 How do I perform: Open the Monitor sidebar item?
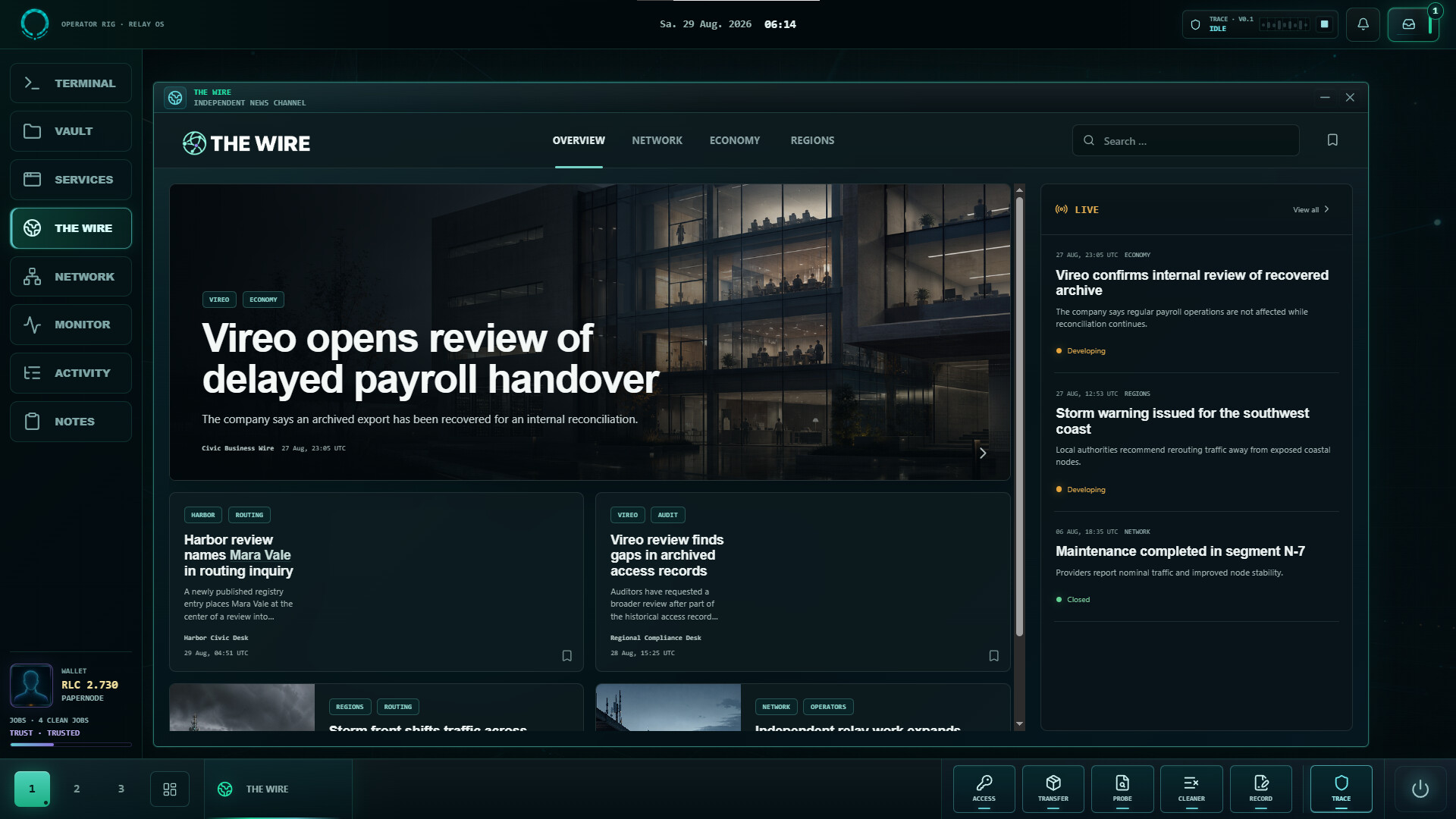[71, 325]
